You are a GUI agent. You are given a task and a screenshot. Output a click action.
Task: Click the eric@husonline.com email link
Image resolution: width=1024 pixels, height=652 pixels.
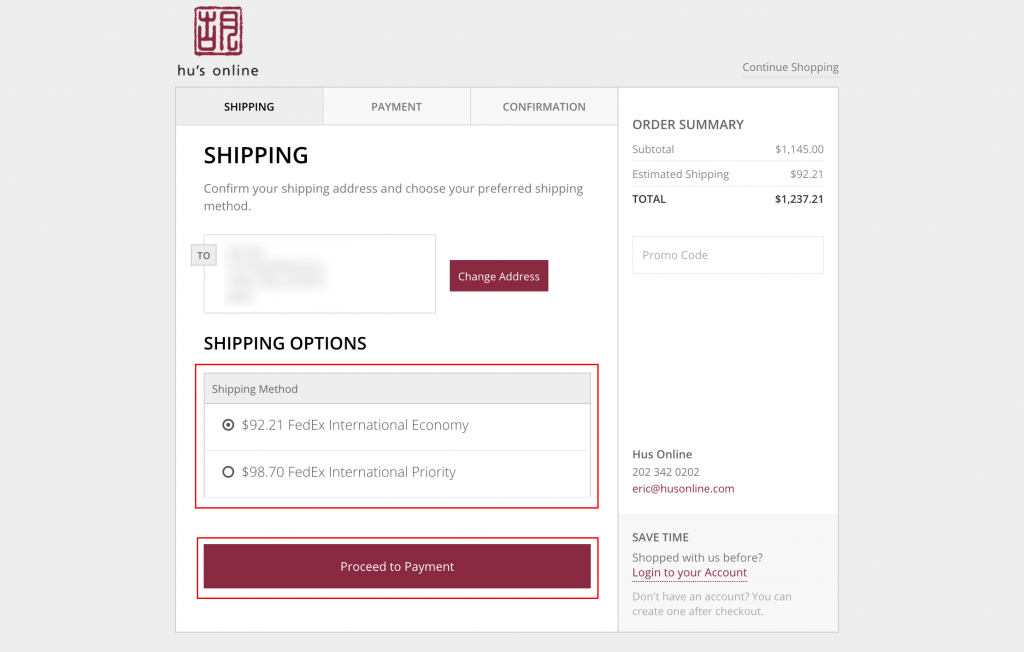[x=683, y=489]
